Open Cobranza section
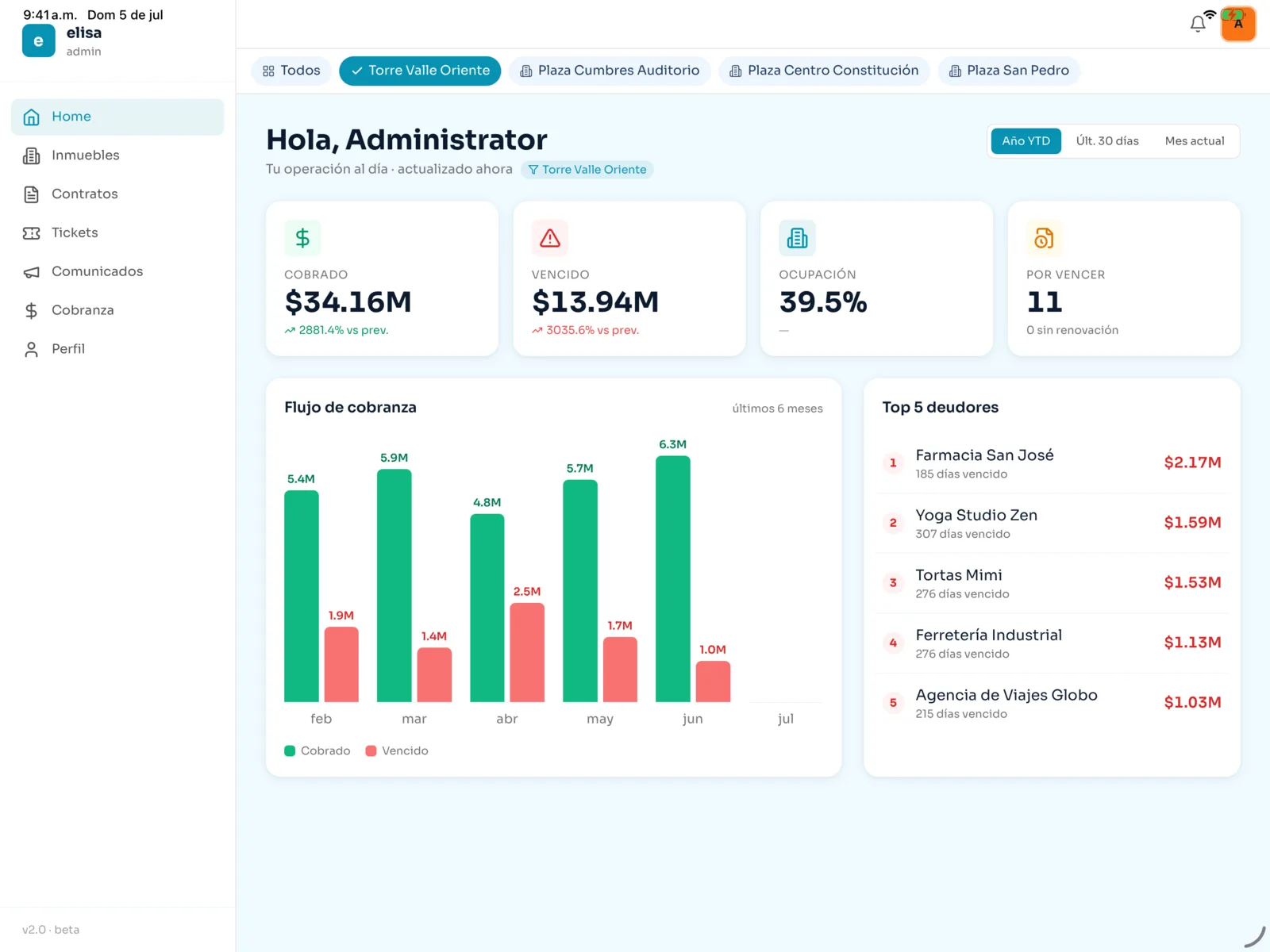Image resolution: width=1270 pixels, height=952 pixels. pos(117,311)
